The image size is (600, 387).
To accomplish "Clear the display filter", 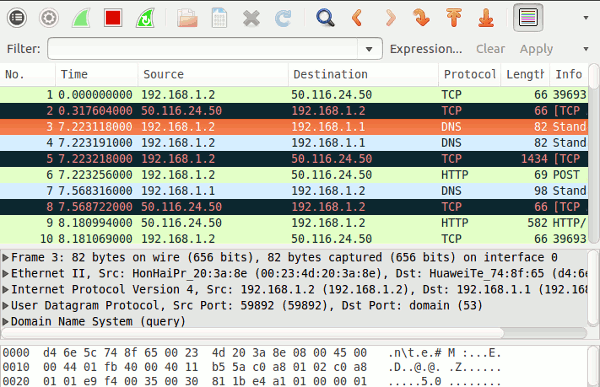I will pyautogui.click(x=491, y=49).
